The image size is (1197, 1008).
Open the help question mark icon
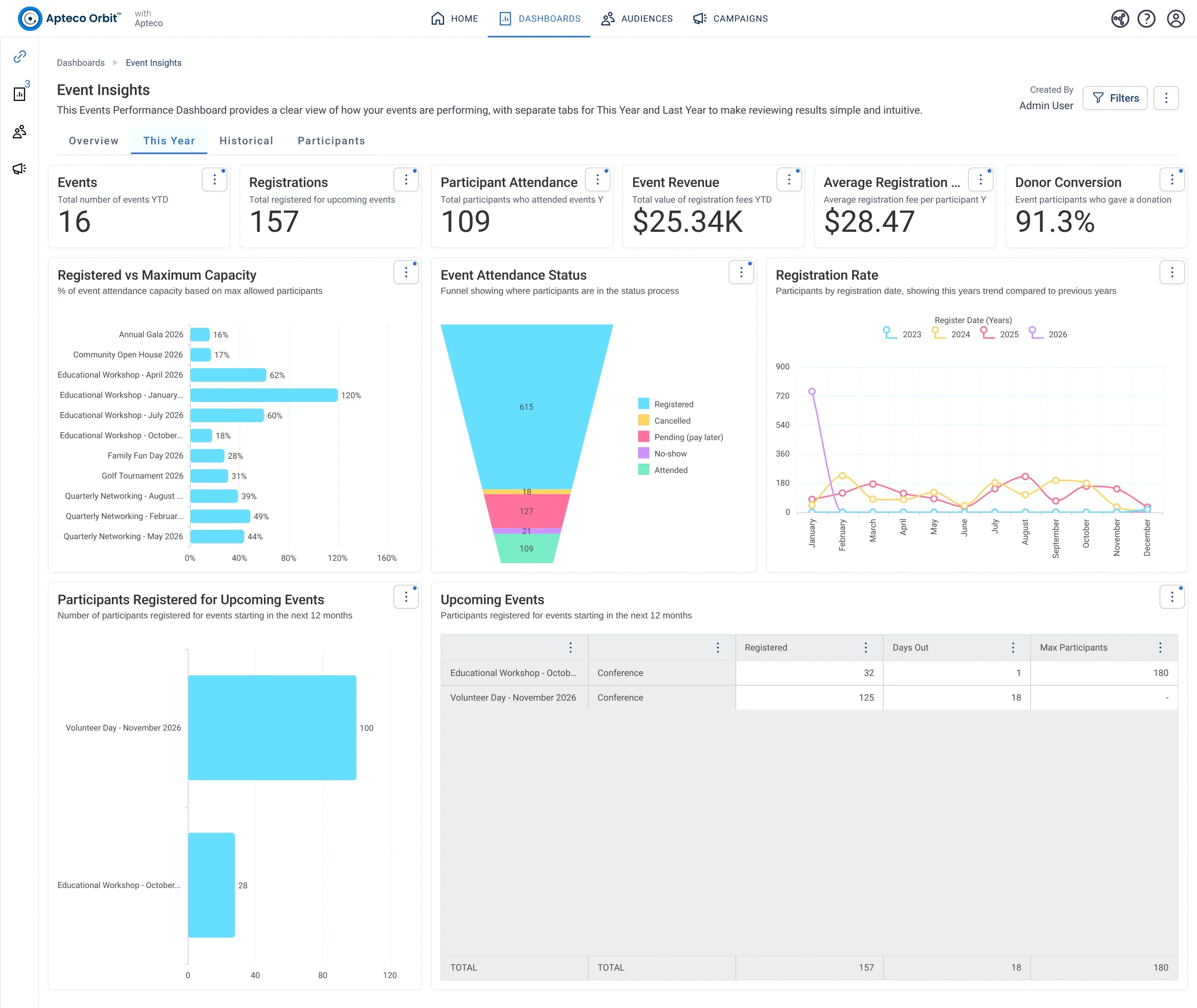1146,19
